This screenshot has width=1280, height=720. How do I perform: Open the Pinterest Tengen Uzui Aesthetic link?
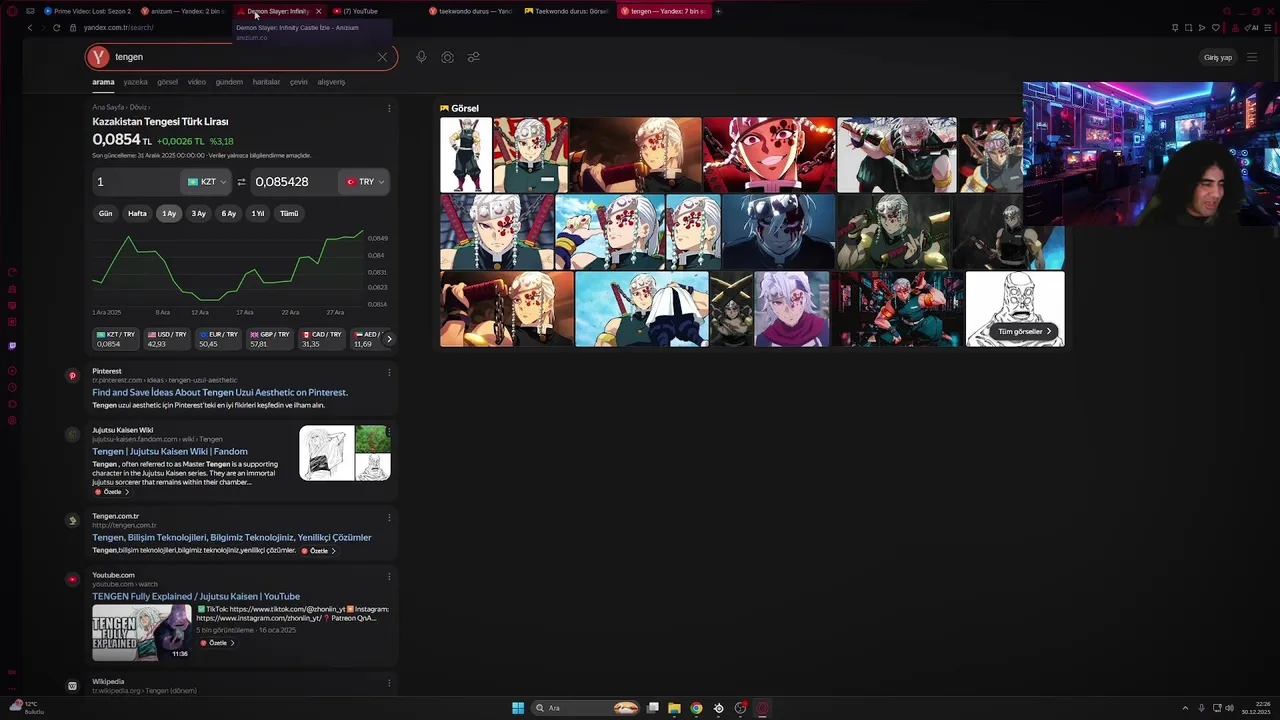click(220, 392)
